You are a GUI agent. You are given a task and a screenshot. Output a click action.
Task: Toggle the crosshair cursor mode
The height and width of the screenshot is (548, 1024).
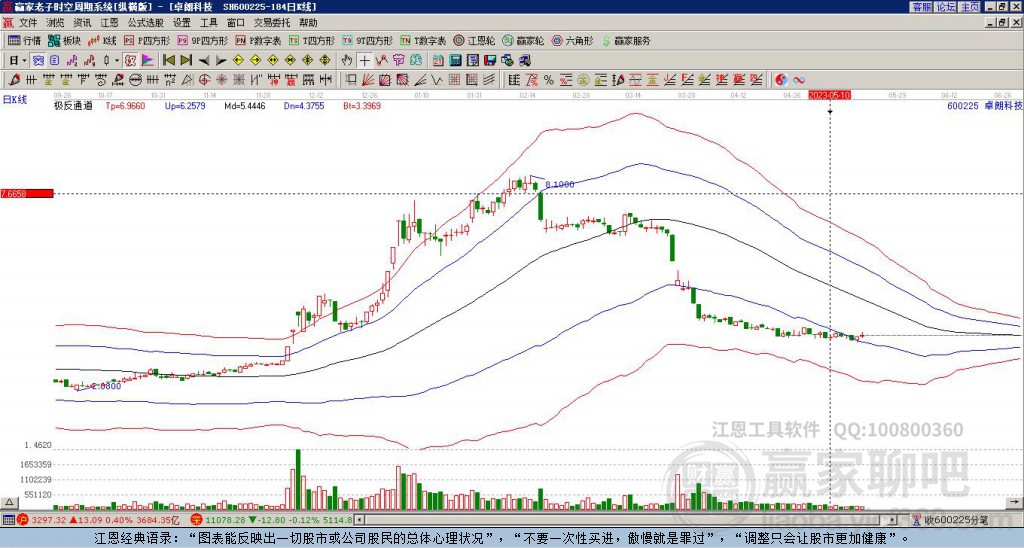(365, 60)
